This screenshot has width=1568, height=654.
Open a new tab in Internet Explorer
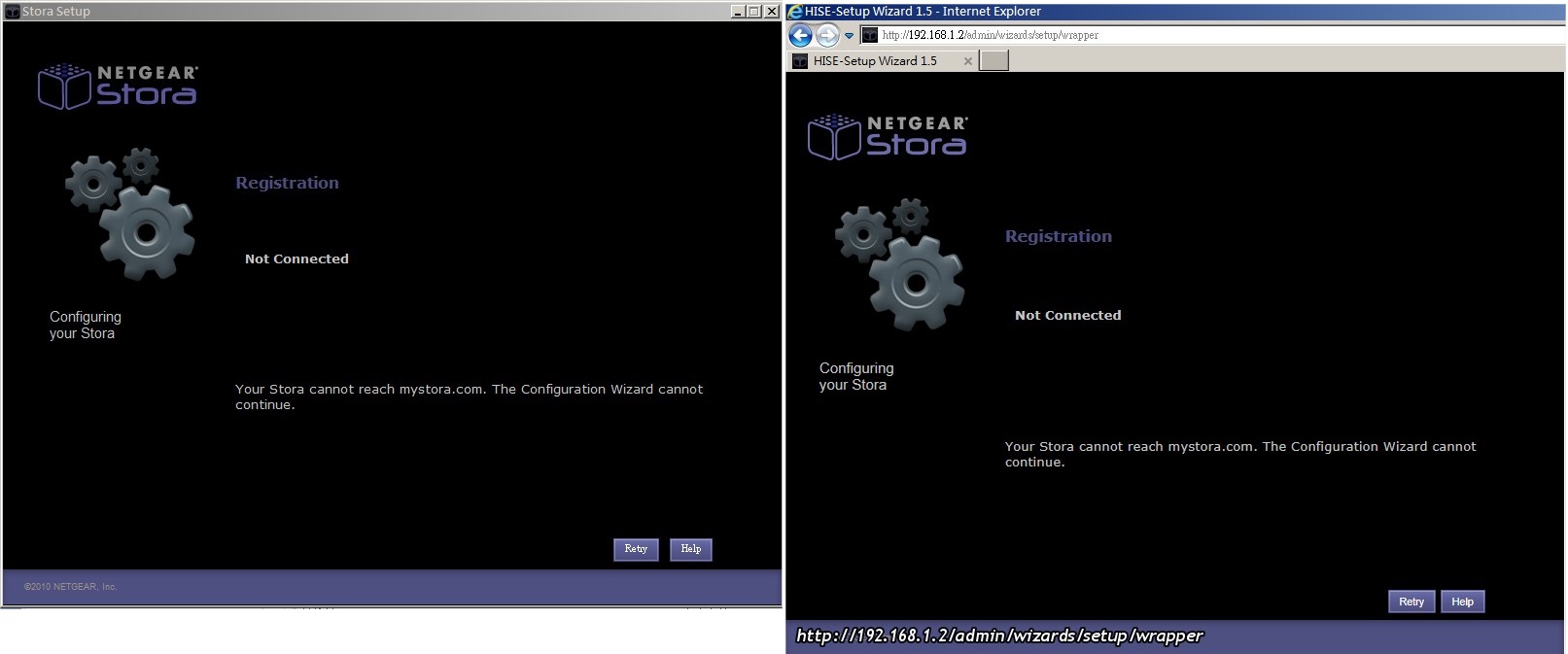click(993, 60)
